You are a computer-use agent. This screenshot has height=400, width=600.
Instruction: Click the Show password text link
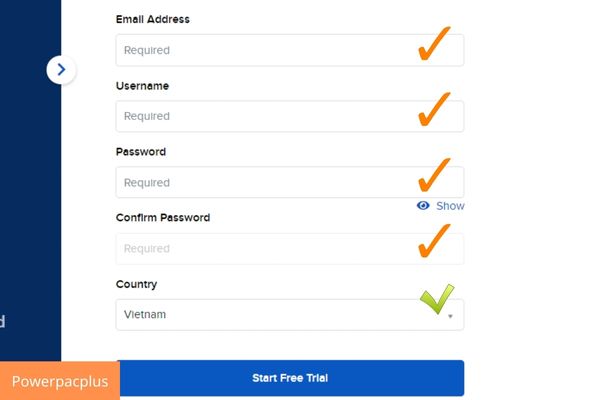(x=450, y=206)
